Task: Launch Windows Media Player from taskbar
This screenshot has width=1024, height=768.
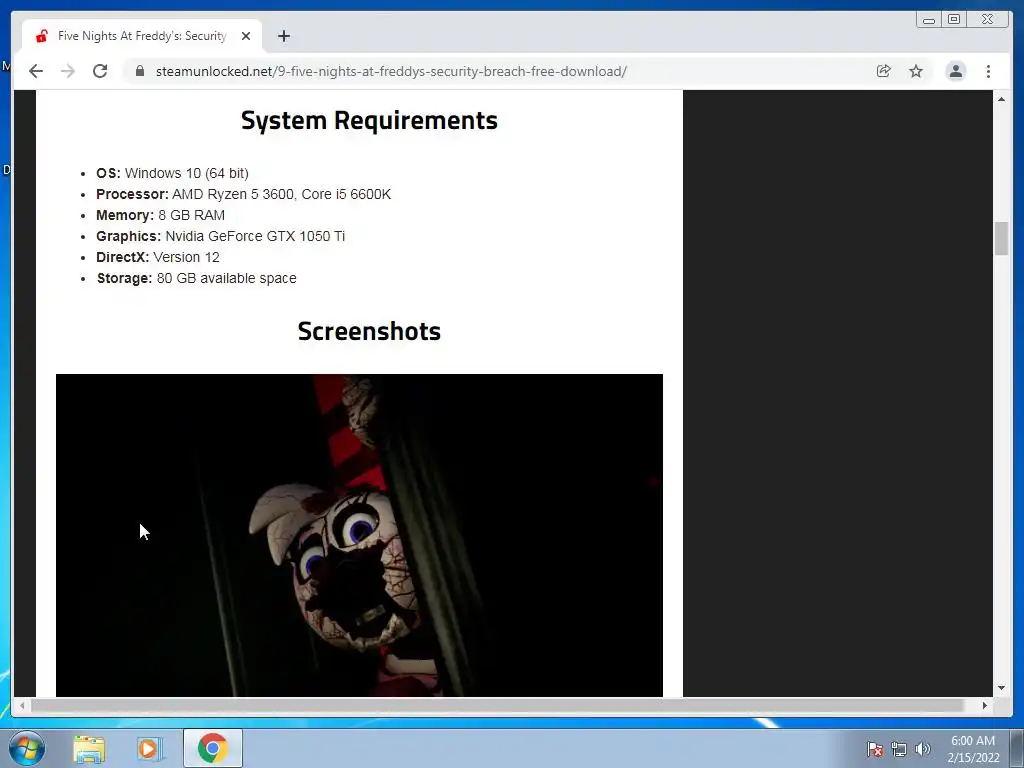Action: [149, 748]
